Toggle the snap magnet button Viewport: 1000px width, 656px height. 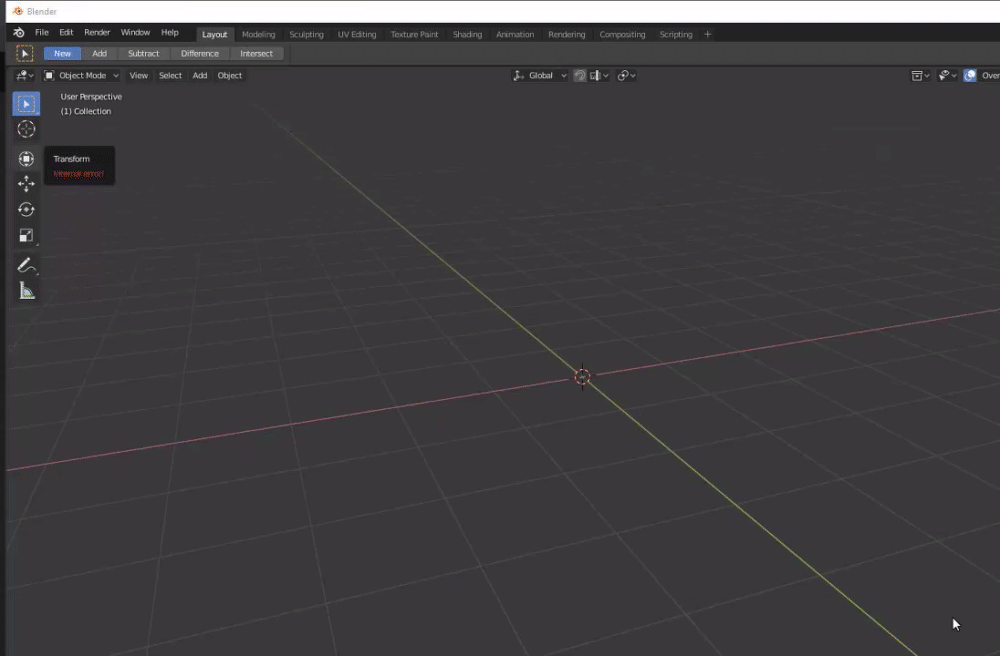pos(580,76)
